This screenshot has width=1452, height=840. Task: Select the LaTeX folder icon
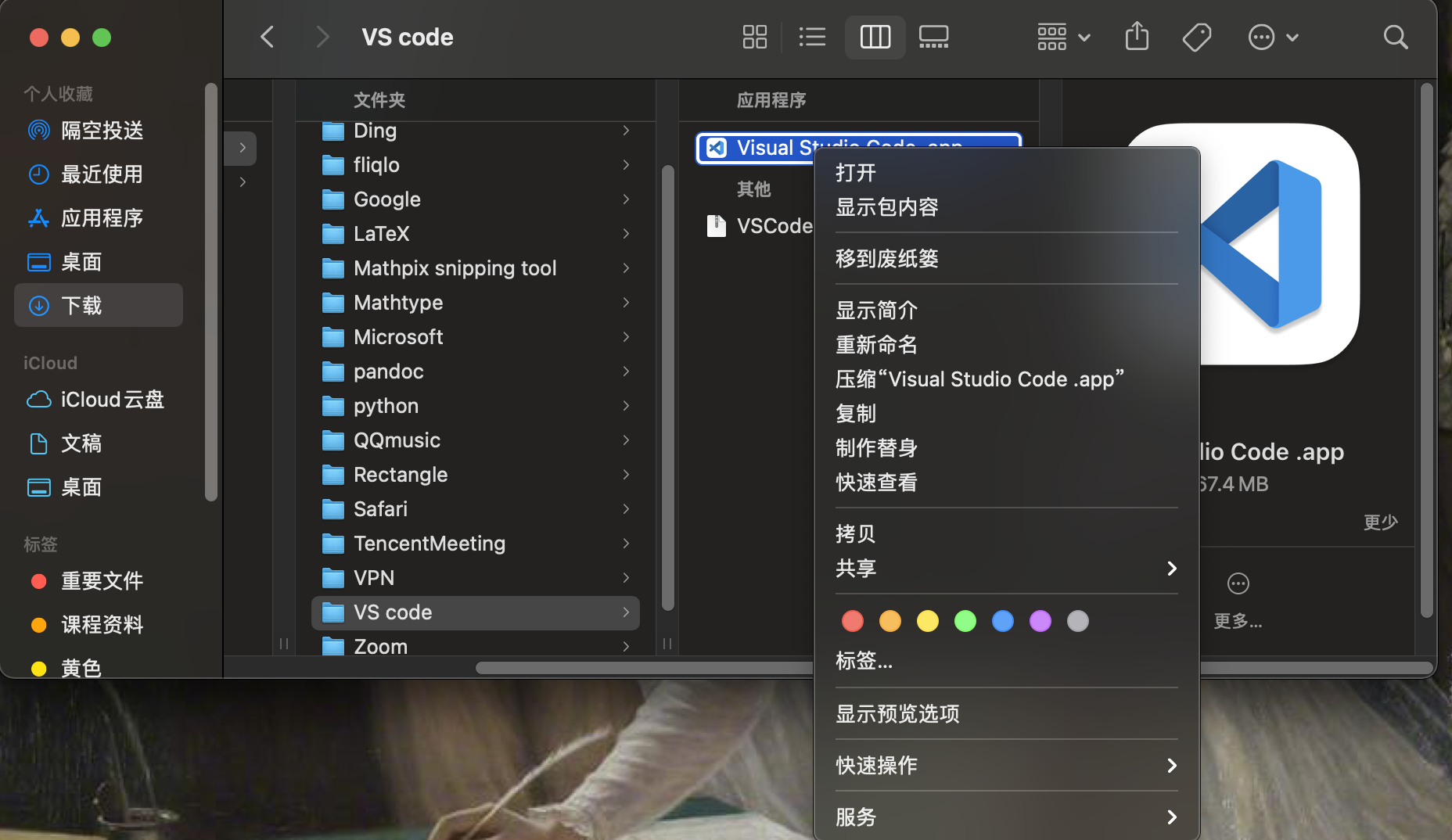[x=333, y=234]
